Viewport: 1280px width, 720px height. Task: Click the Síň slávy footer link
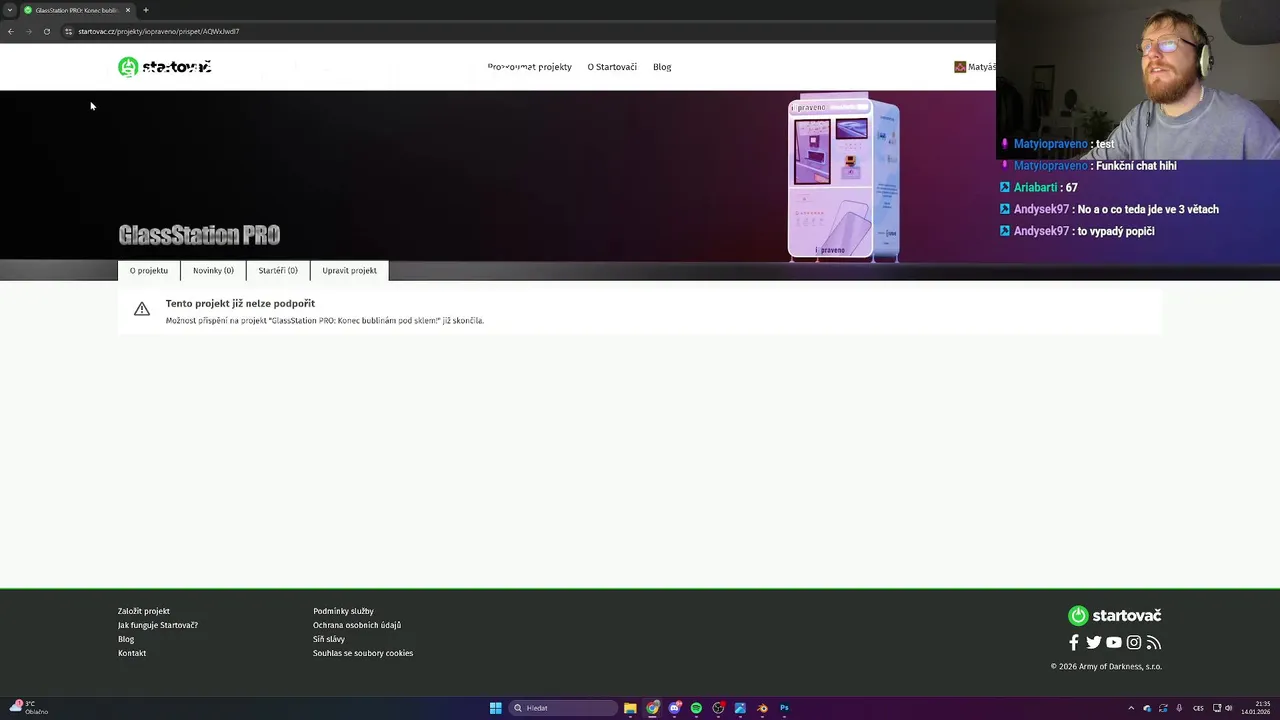(329, 639)
